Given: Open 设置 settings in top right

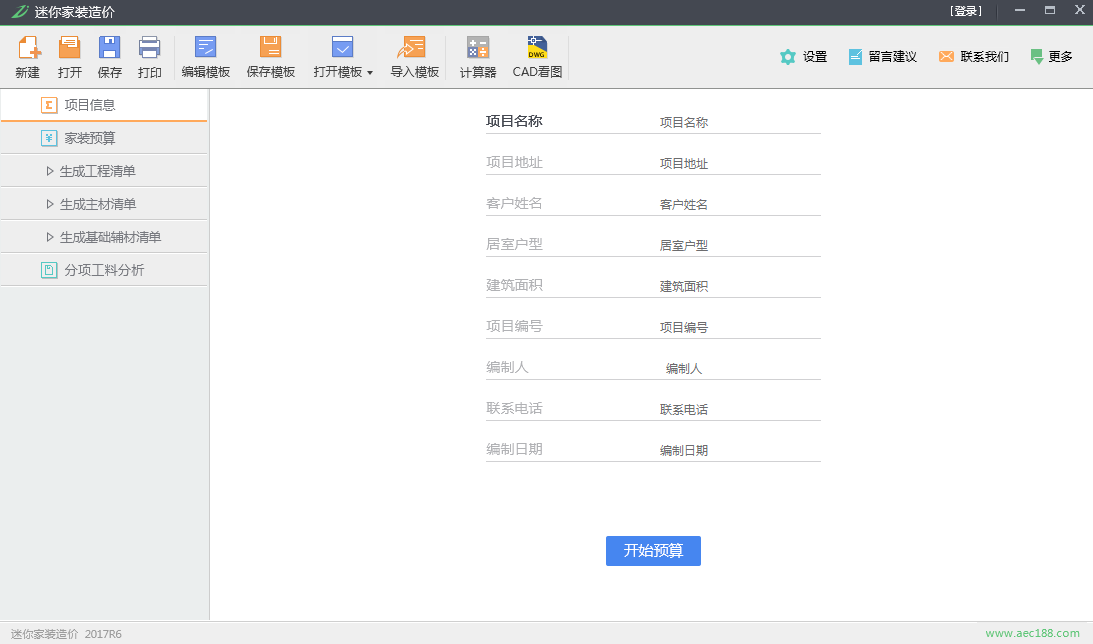Looking at the screenshot, I should (x=804, y=57).
